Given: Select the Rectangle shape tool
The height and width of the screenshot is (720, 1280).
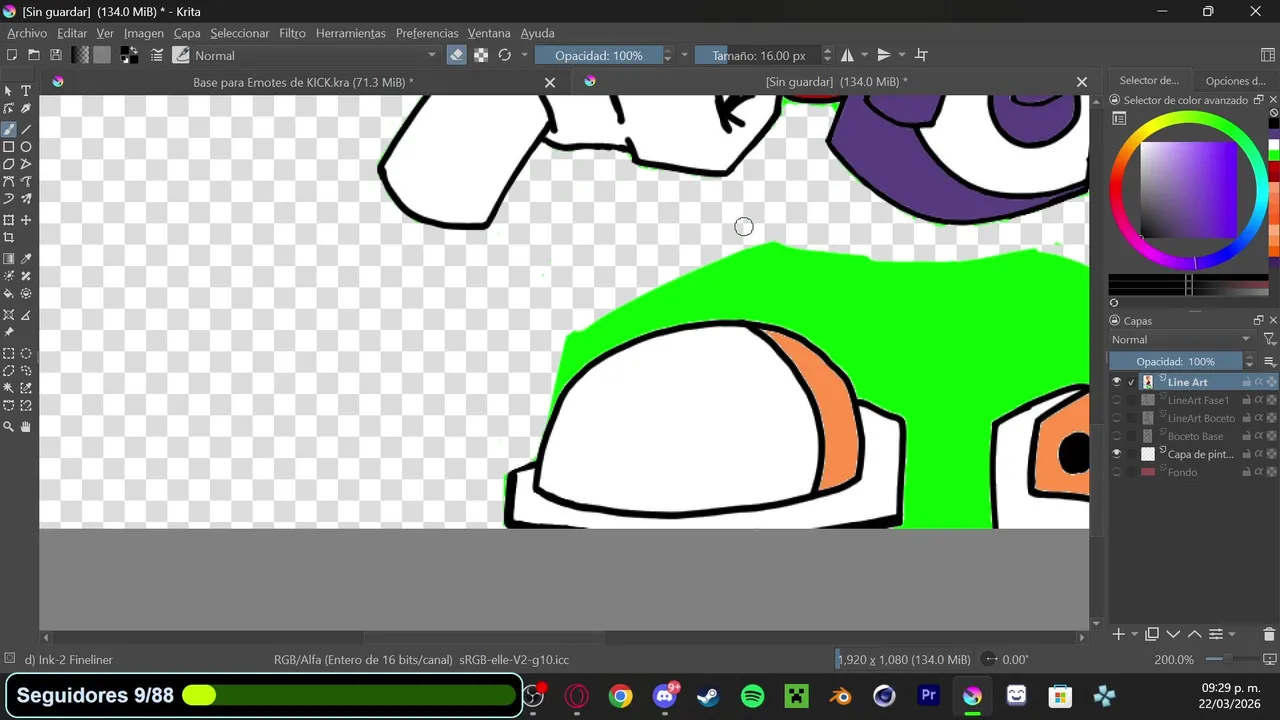Looking at the screenshot, I should pyautogui.click(x=9, y=147).
